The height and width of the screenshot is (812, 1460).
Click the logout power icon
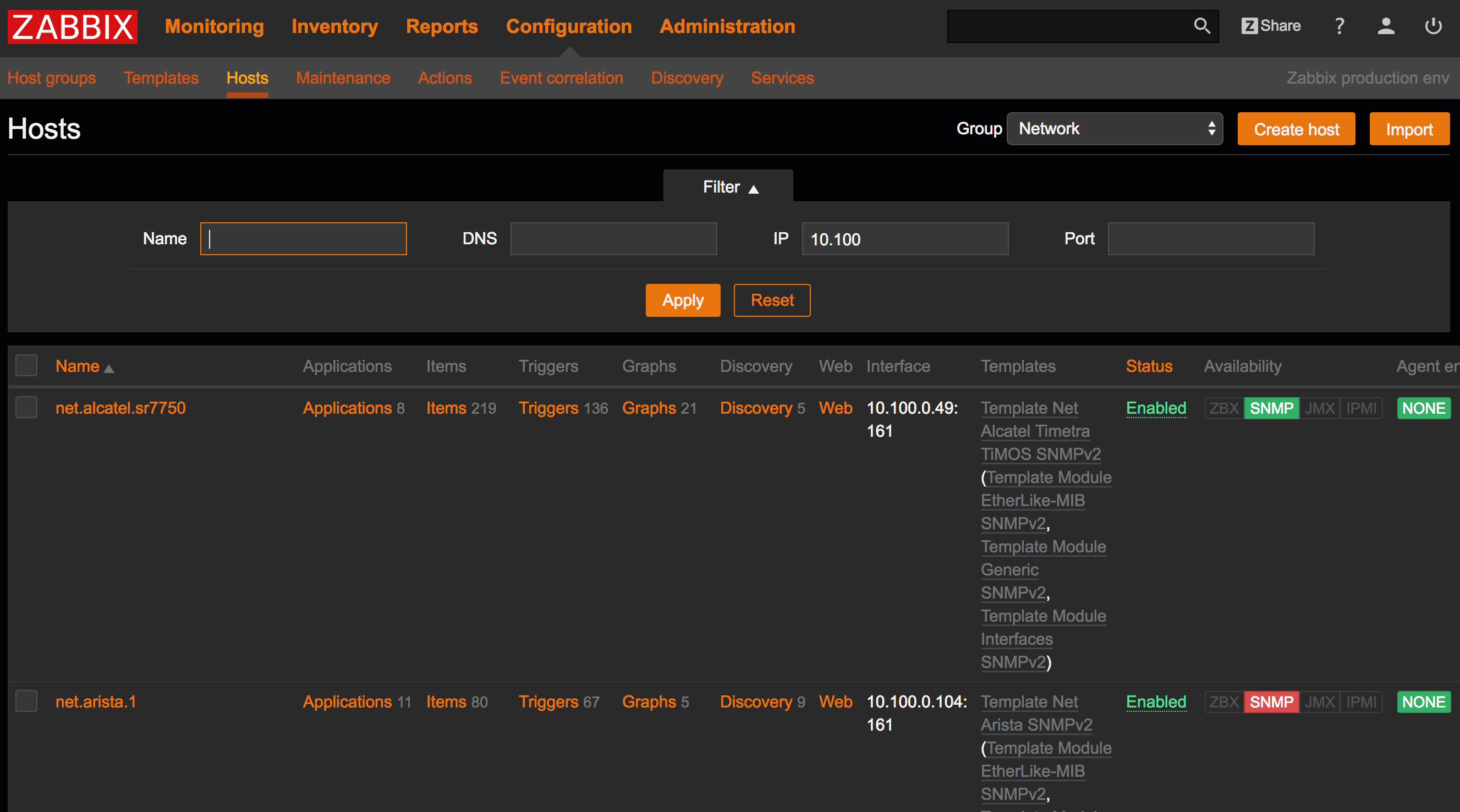point(1433,26)
